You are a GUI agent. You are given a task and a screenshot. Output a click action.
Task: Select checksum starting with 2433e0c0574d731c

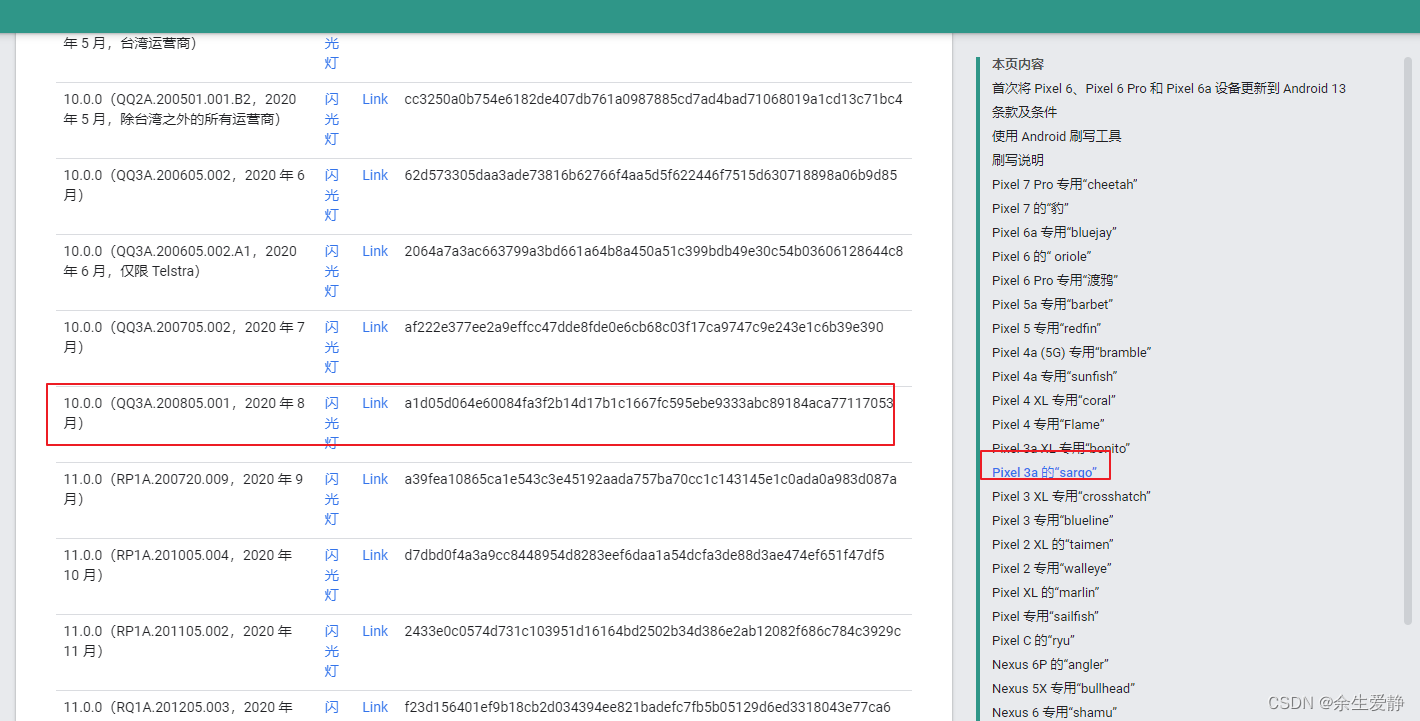(652, 631)
